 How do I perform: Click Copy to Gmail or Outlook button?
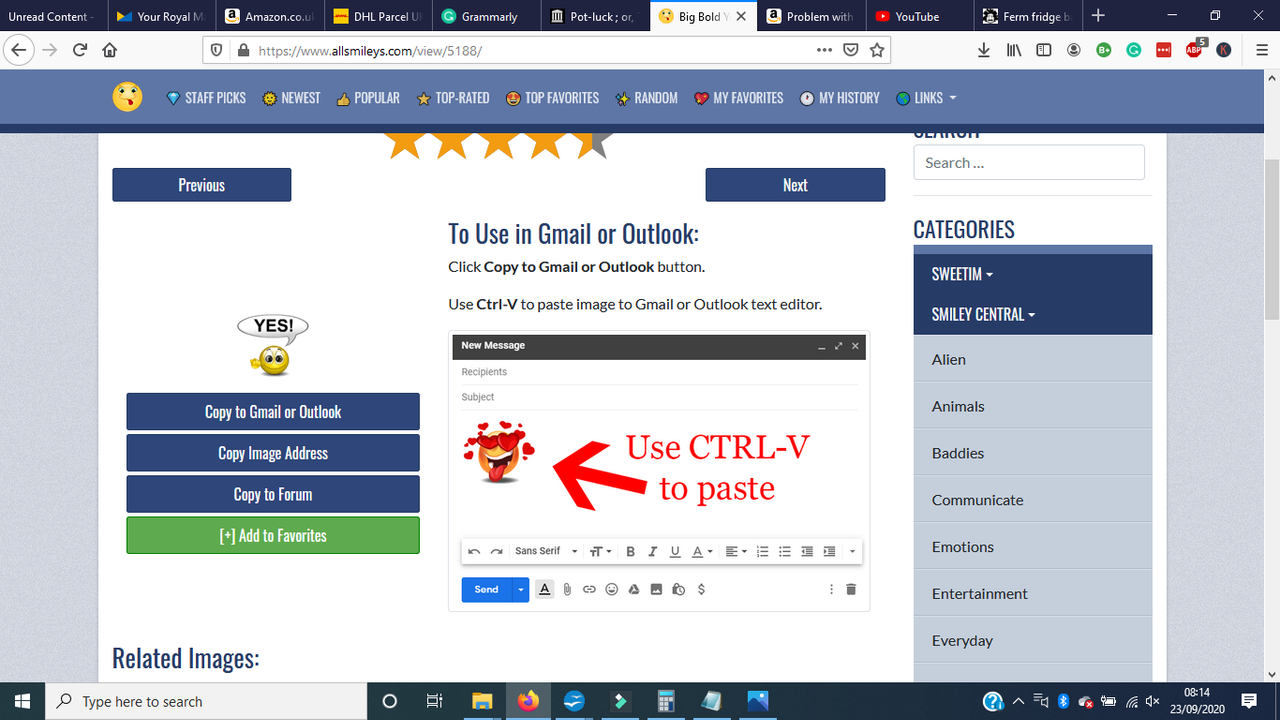(x=273, y=412)
